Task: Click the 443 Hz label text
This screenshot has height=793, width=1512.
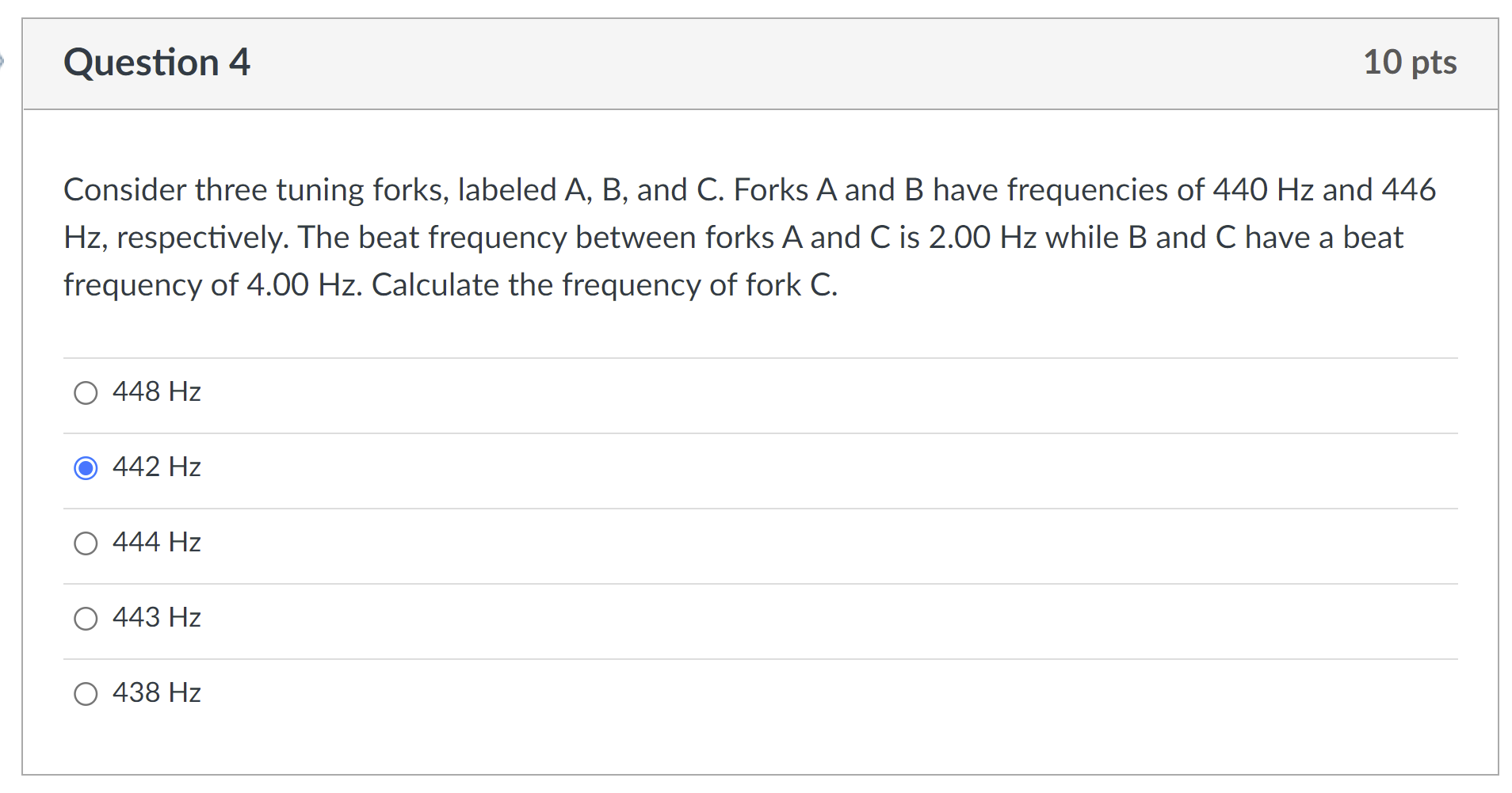Action: pos(156,617)
